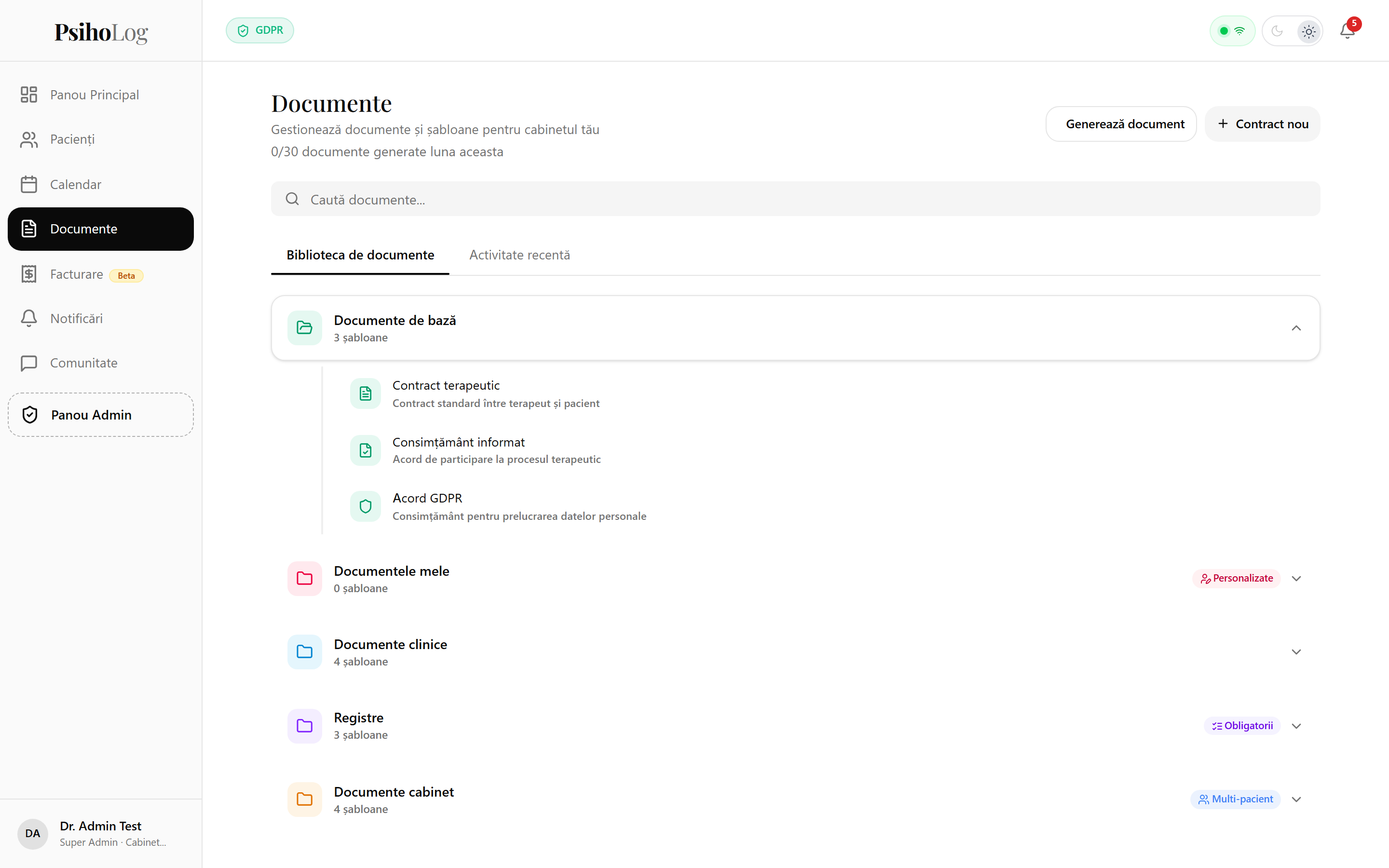Click the Acord GDPR shield icon
Screen dimensions: 1389x868
(x=366, y=506)
